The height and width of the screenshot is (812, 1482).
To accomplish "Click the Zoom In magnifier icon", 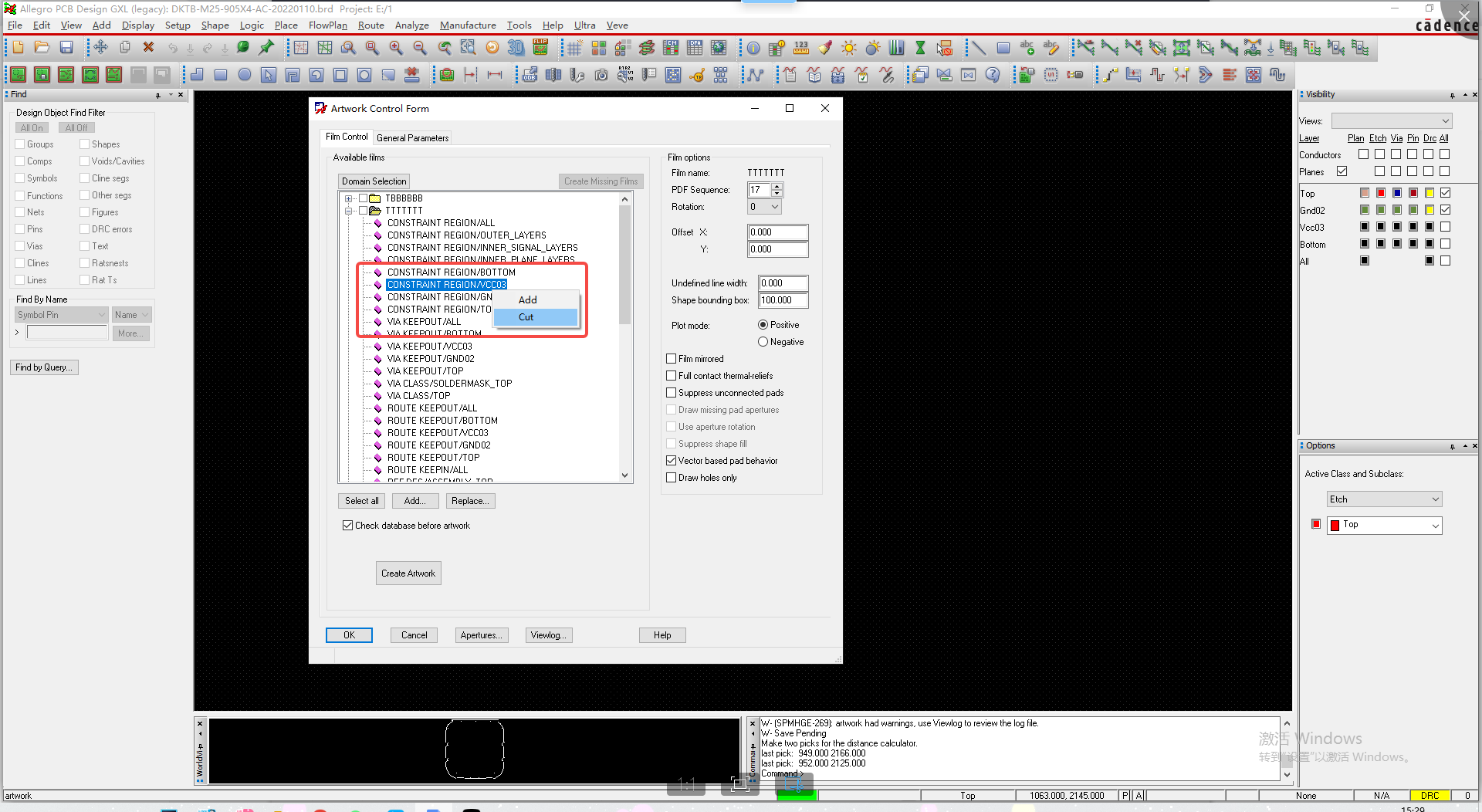I will pos(396,48).
